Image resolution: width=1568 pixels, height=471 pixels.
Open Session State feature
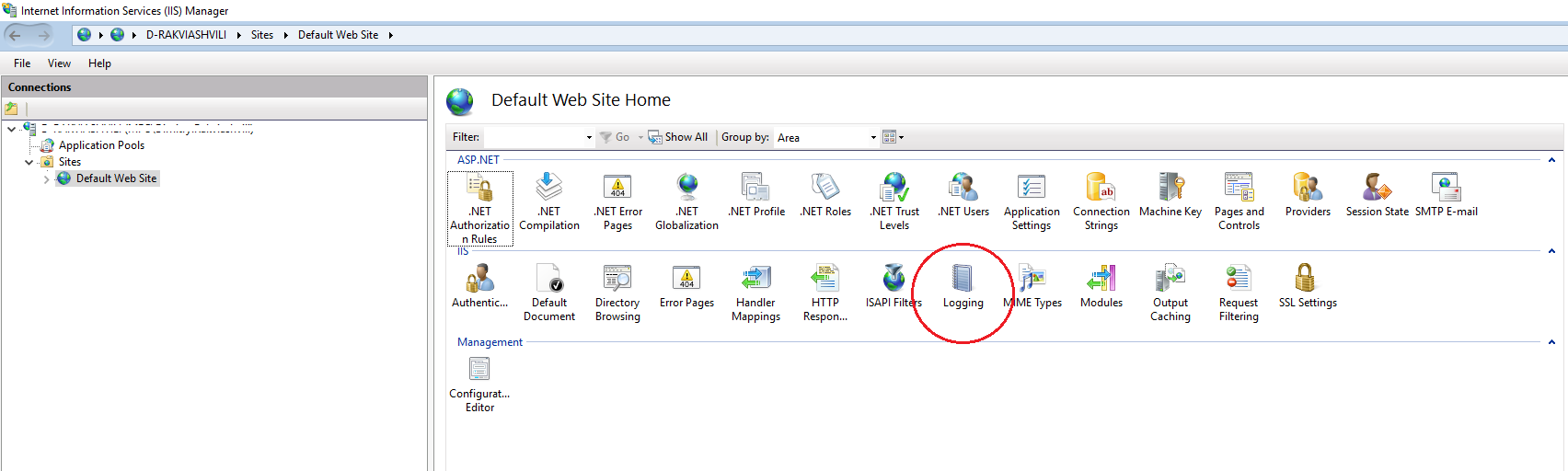point(1377,195)
